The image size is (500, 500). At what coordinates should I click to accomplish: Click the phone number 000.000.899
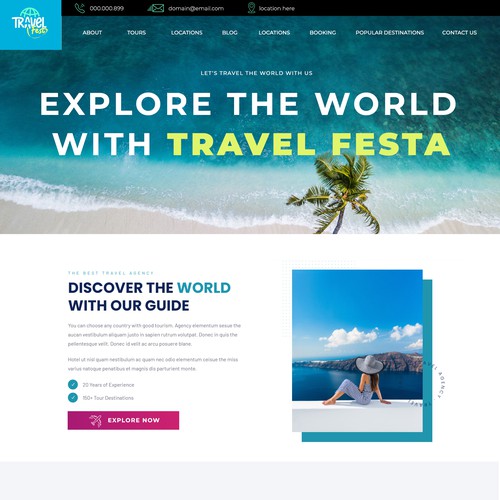[x=107, y=8]
